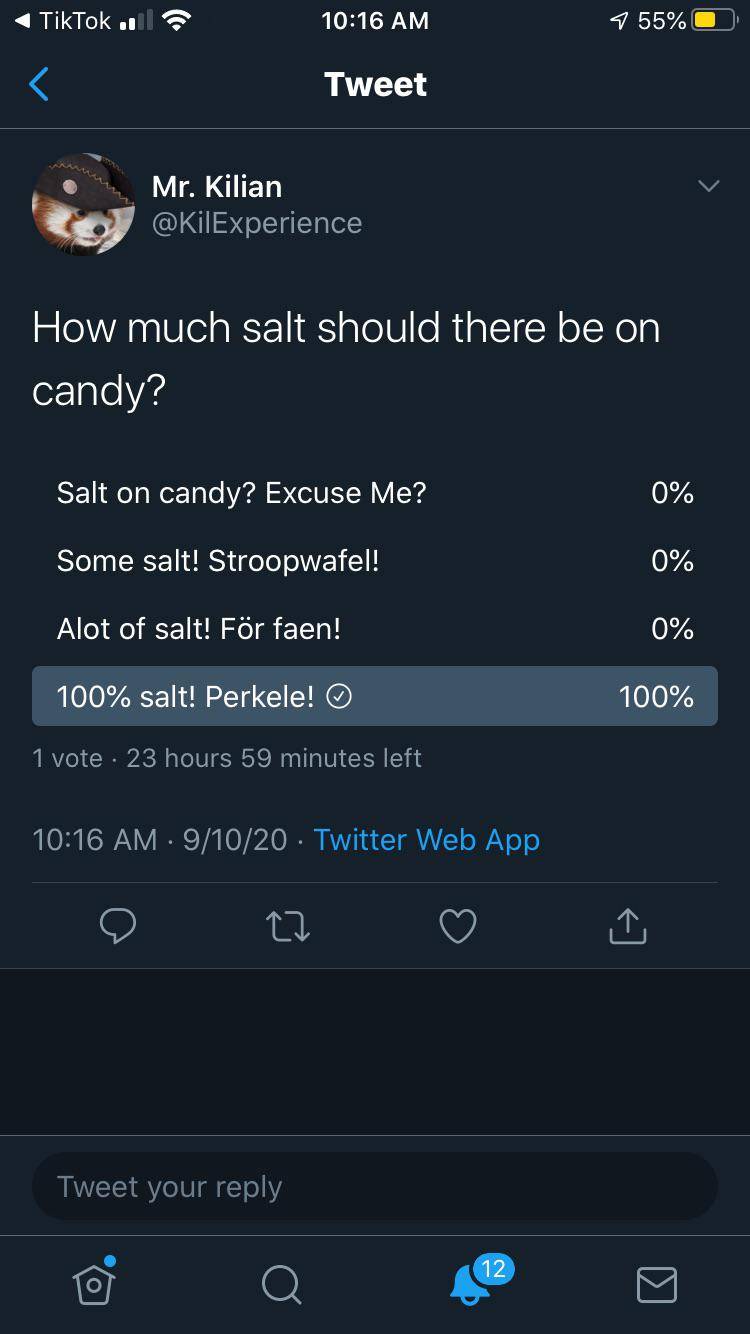Tap the retweet icon

point(288,926)
